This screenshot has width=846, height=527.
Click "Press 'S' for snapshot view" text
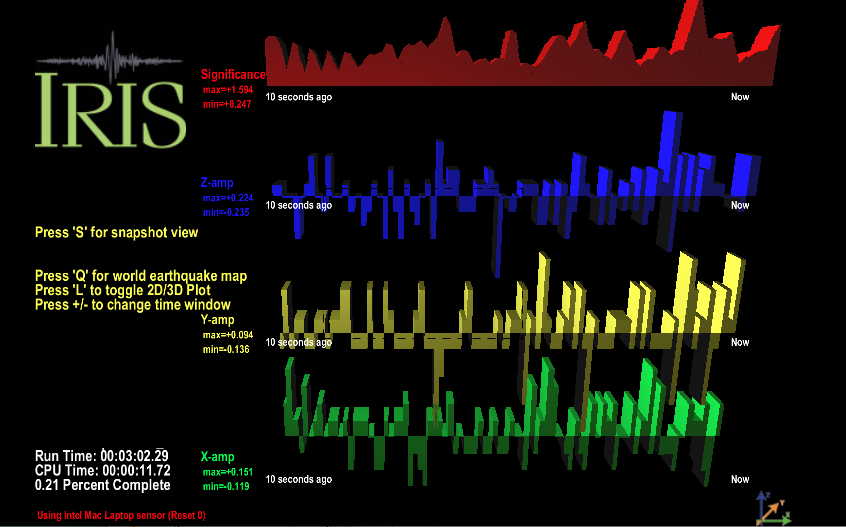117,232
